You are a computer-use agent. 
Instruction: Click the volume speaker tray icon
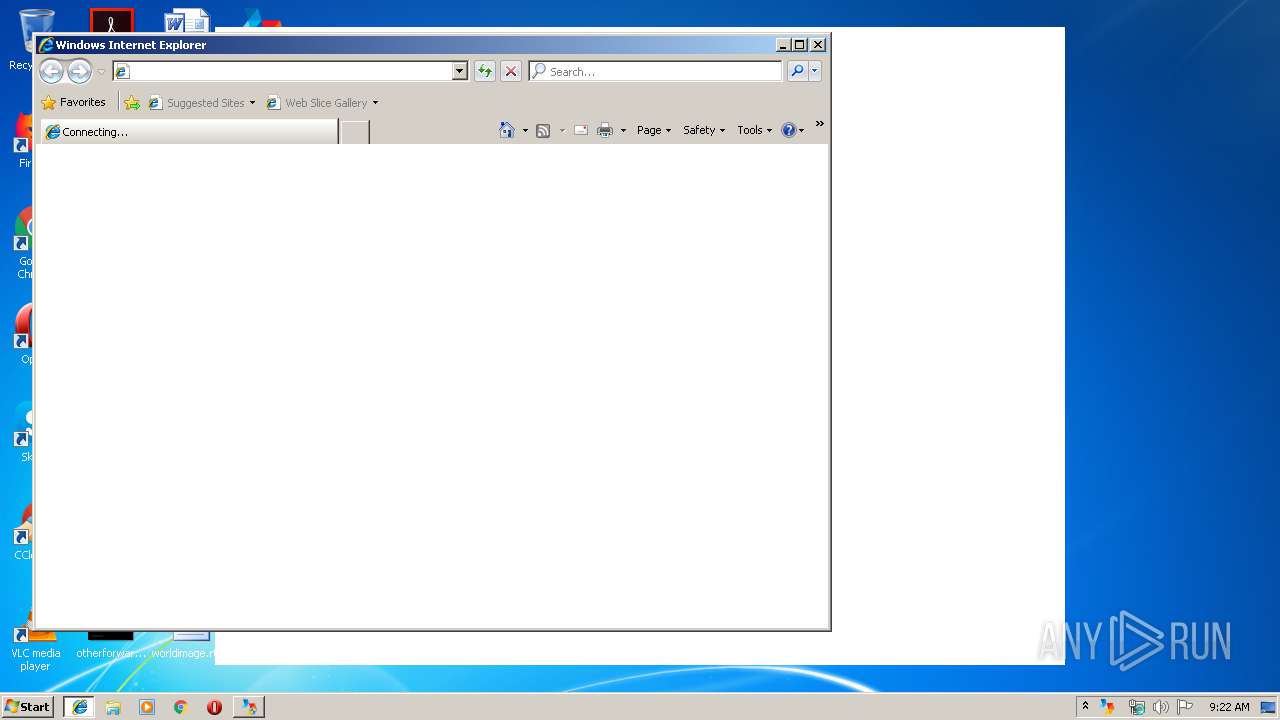click(x=1160, y=707)
